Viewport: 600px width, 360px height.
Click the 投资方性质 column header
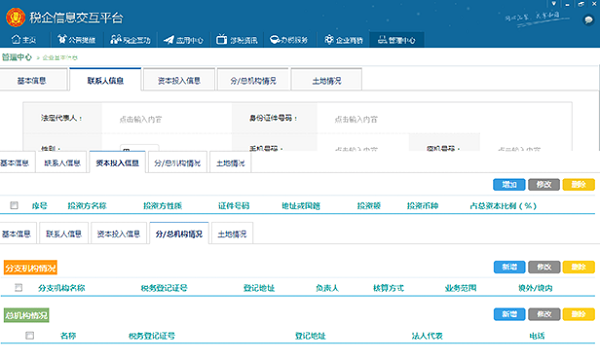(162, 206)
